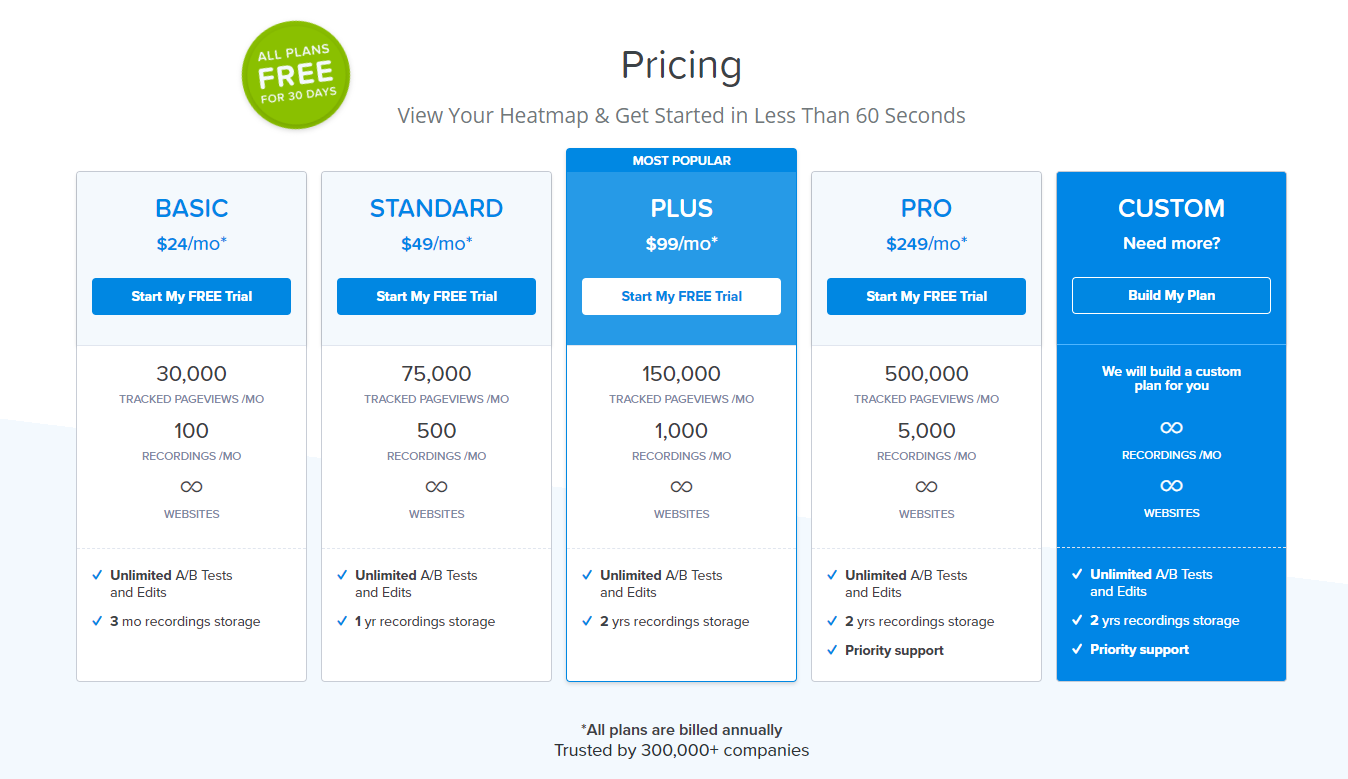Click the infinity recordings icon in Custom plan

1171,428
